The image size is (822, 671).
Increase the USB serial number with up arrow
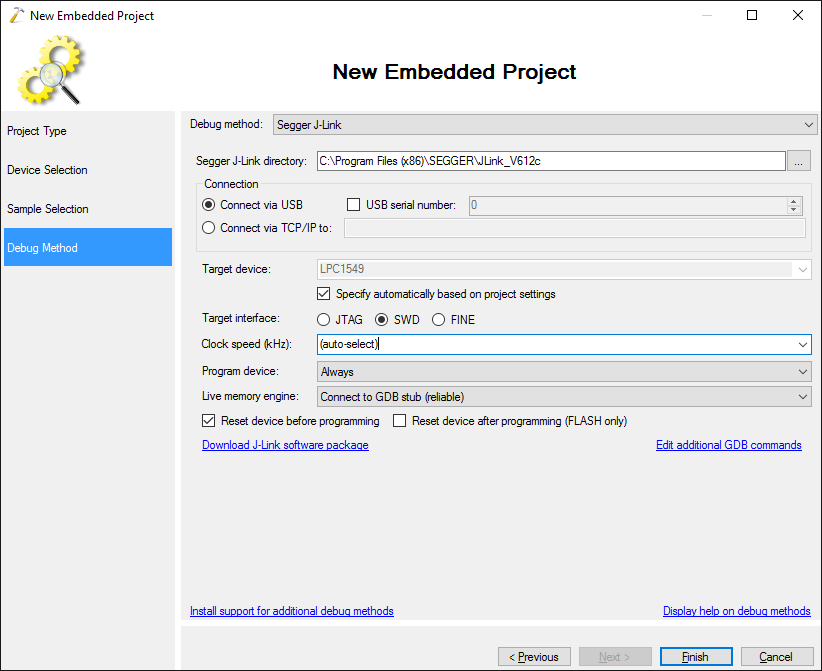[794, 201]
